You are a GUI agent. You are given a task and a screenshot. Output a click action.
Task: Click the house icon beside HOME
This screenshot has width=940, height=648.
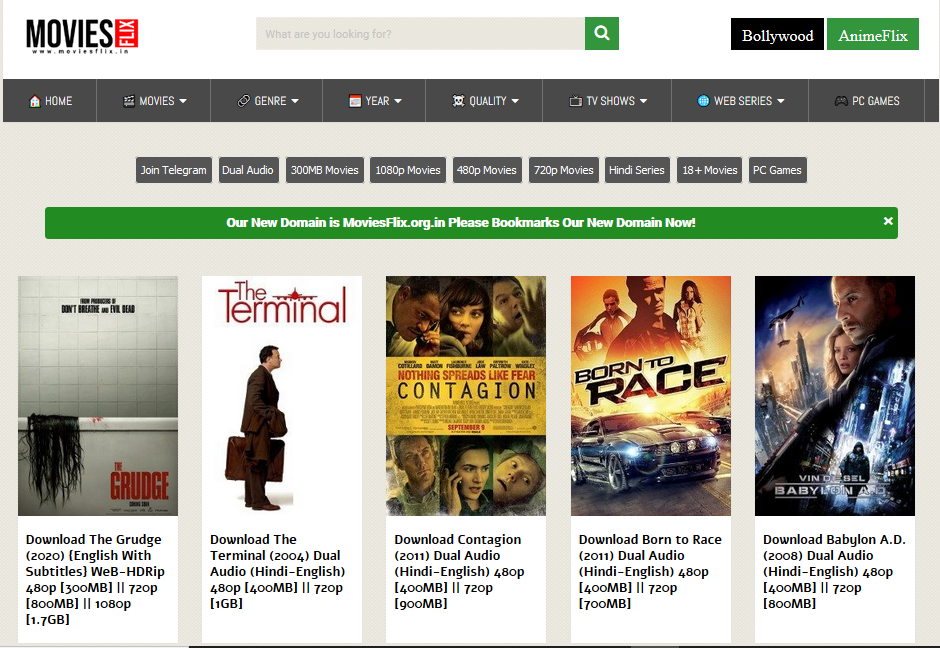tap(33, 100)
